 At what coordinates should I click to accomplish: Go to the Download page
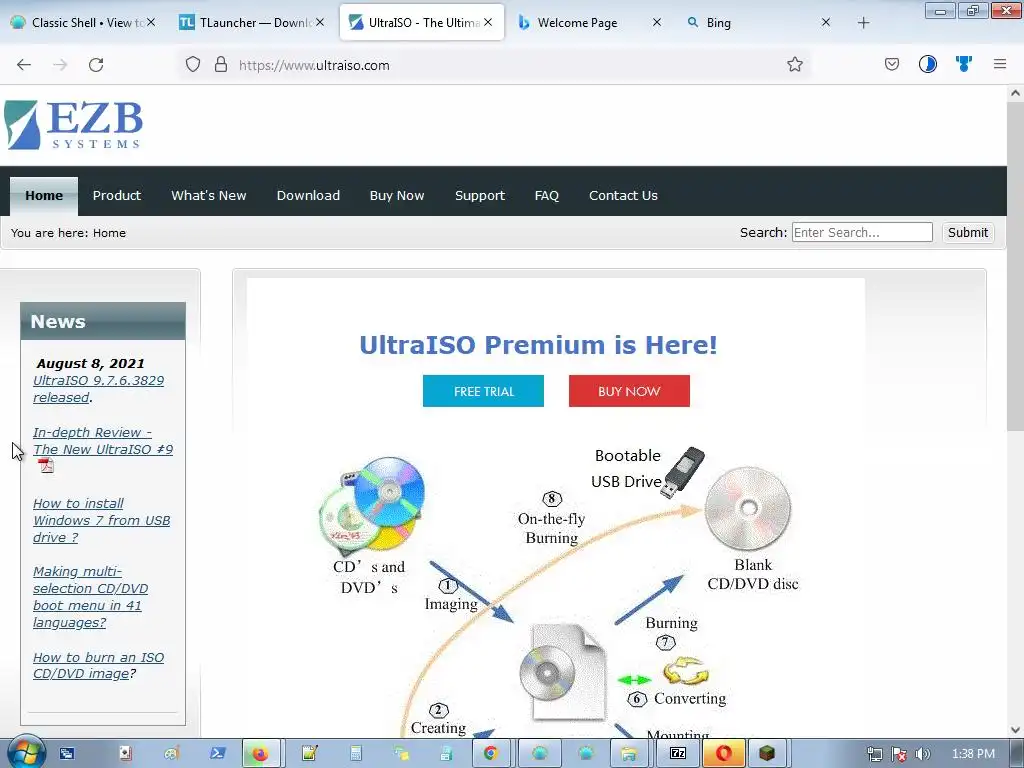point(308,195)
